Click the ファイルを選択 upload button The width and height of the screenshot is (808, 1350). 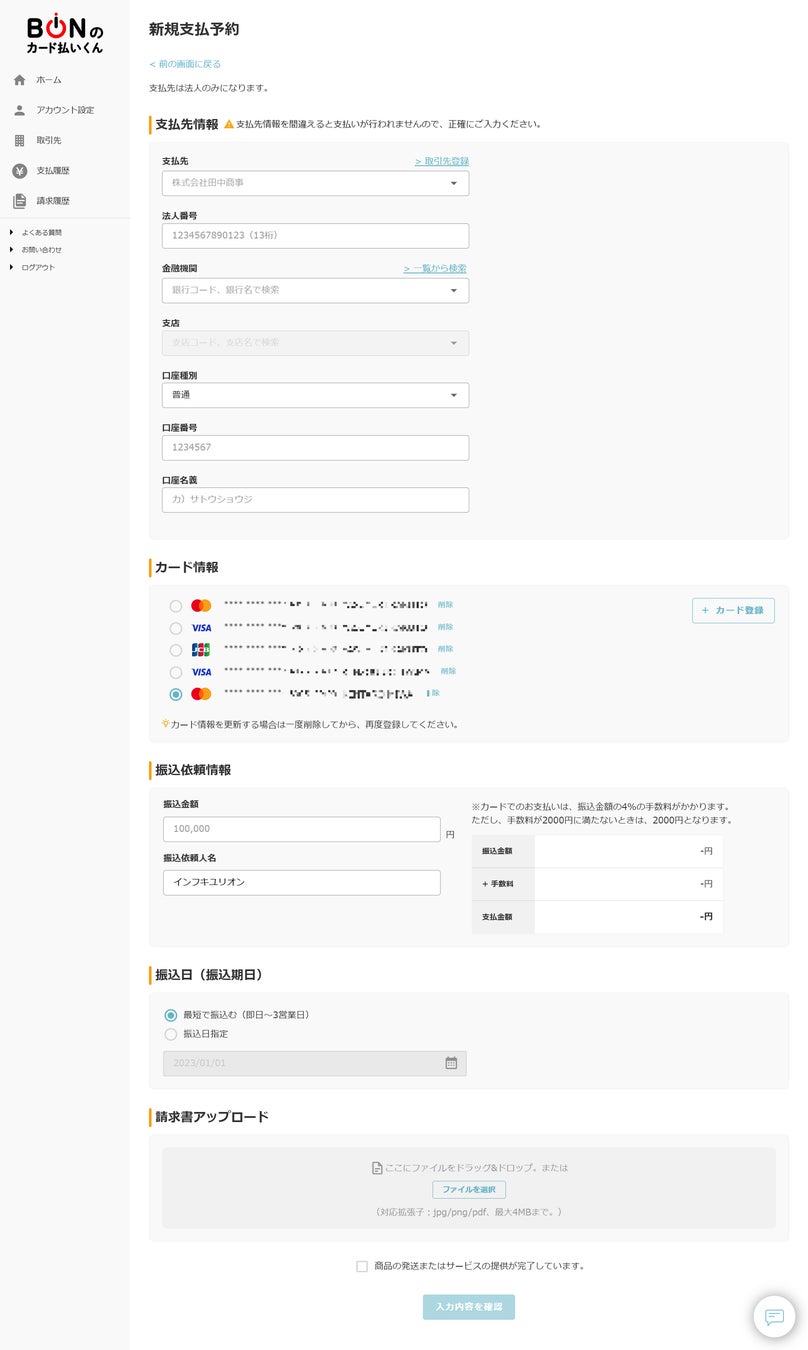469,1189
